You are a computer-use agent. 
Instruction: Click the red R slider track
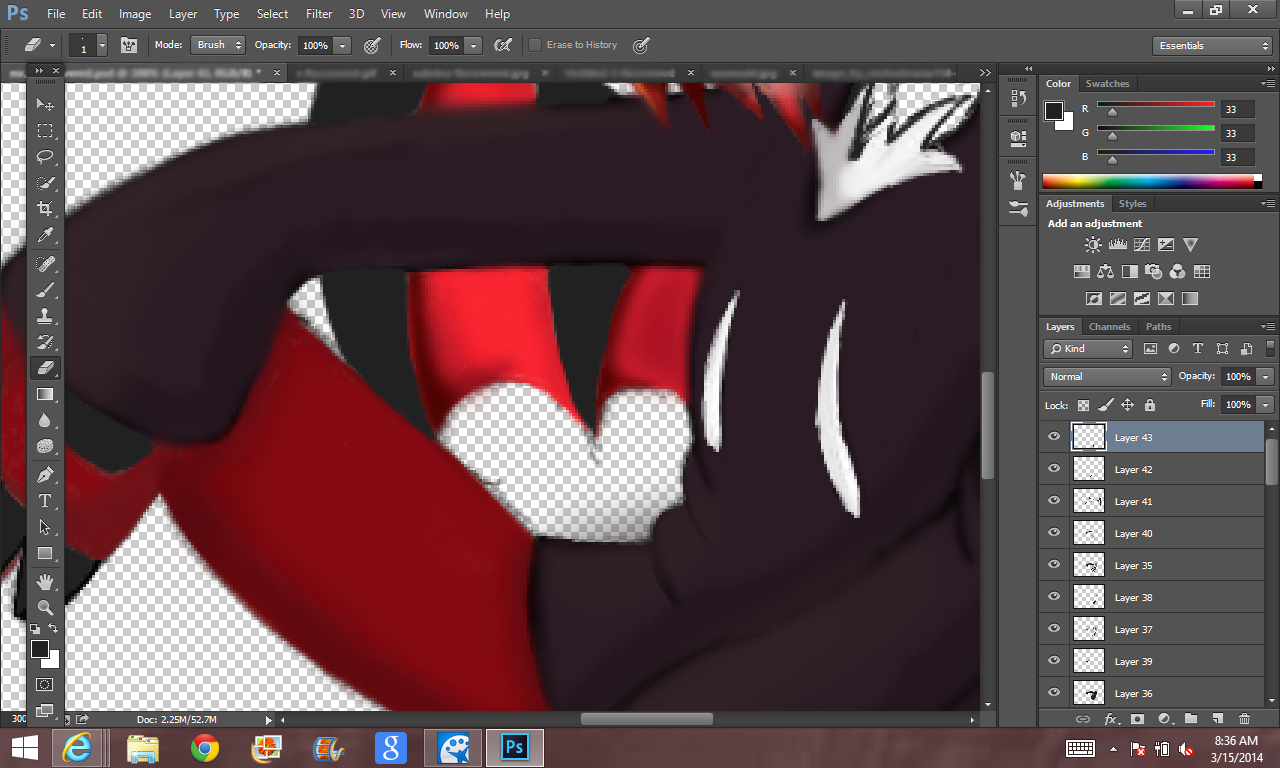click(1155, 104)
